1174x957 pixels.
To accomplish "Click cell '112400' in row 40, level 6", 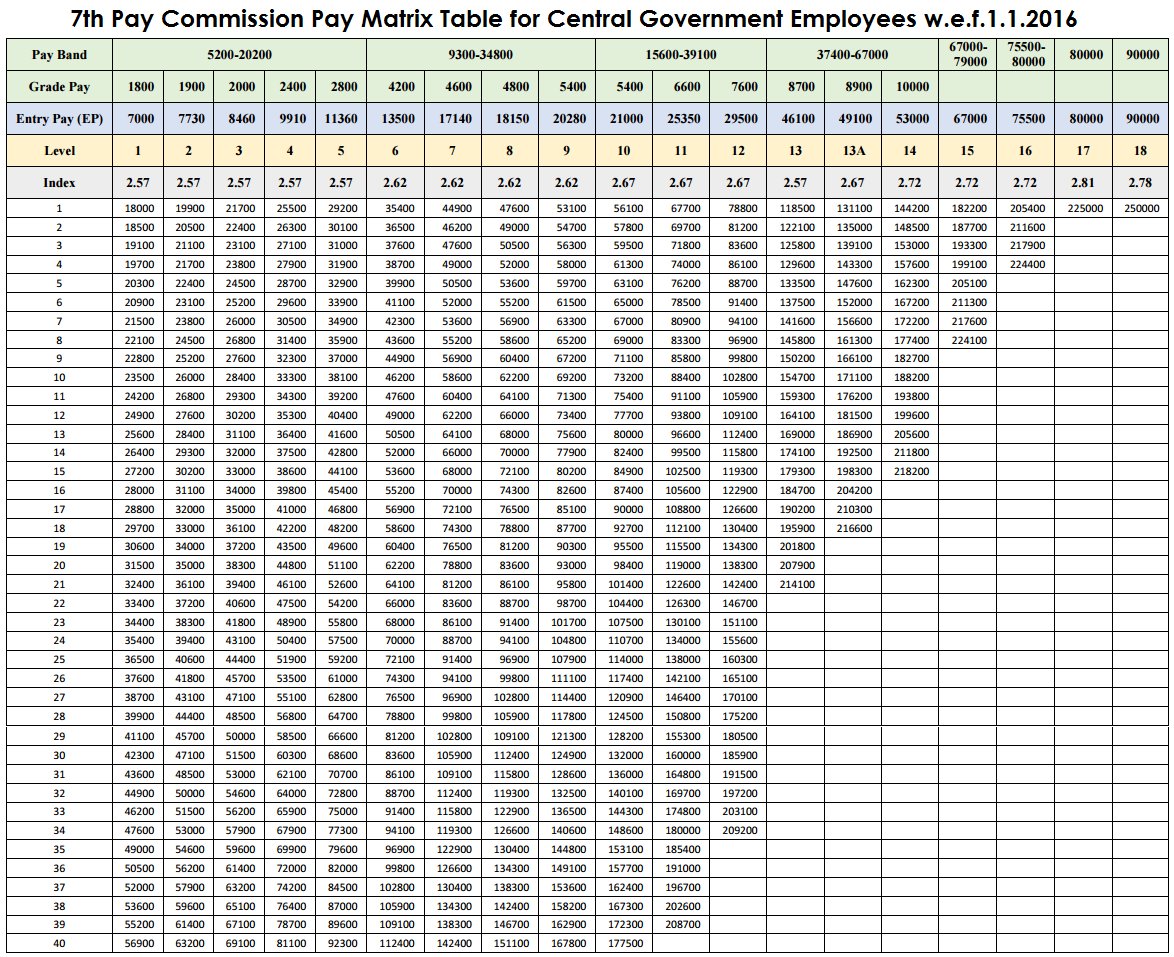I will 397,944.
